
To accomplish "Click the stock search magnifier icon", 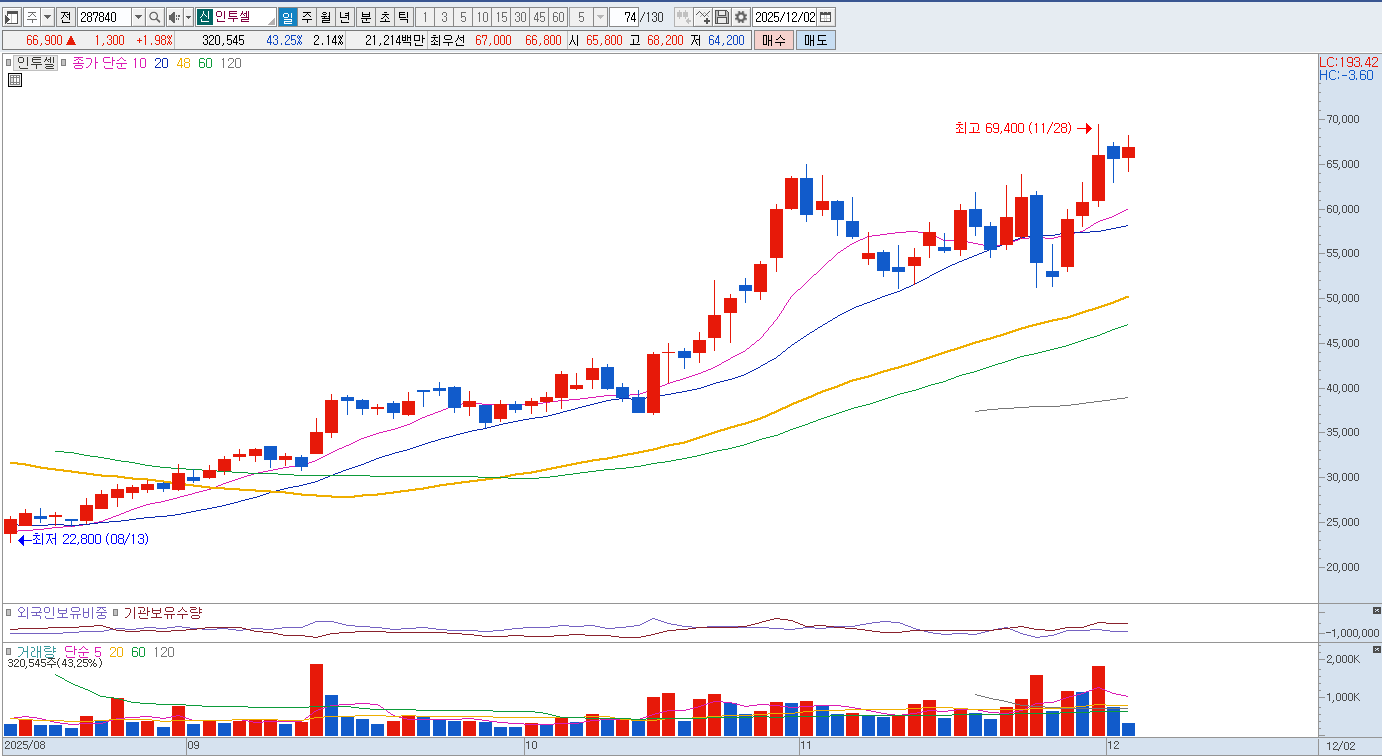I will pyautogui.click(x=155, y=17).
